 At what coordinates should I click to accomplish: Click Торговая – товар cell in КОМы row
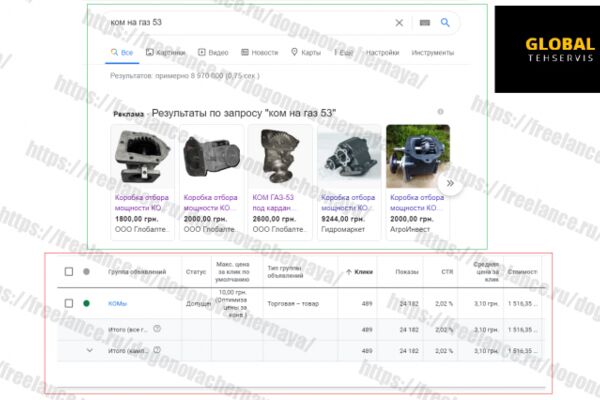(x=293, y=304)
